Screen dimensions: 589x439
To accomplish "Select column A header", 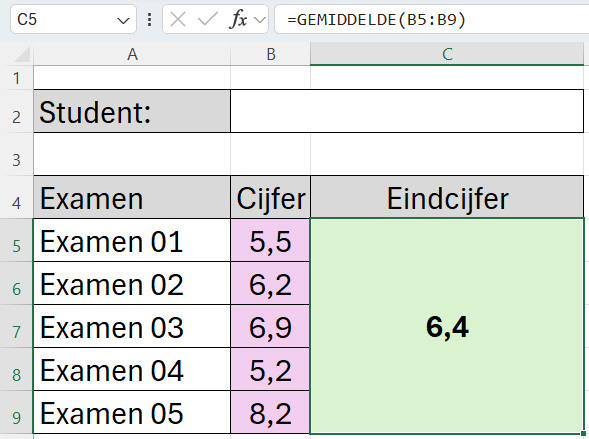I will tap(132, 54).
